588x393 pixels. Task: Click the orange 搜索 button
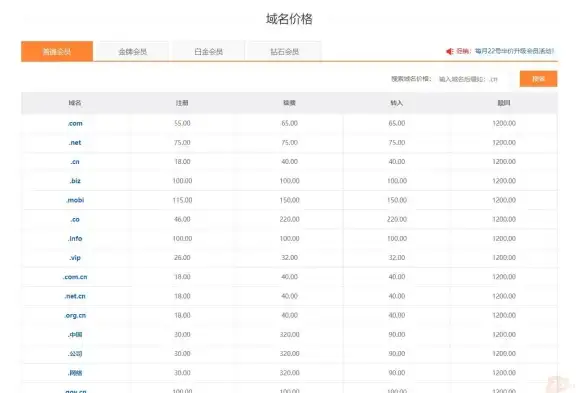pyautogui.click(x=538, y=79)
